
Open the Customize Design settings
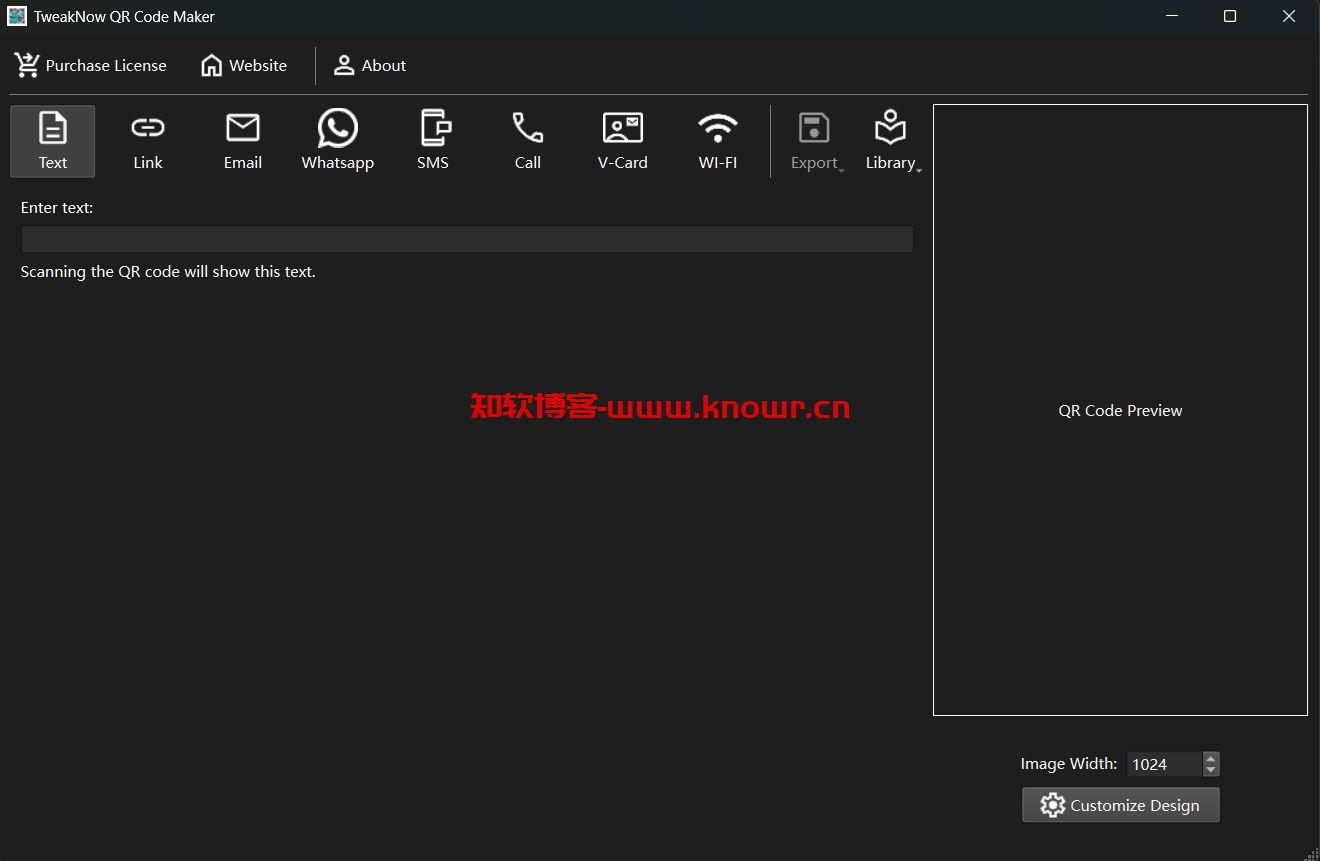tap(1121, 805)
